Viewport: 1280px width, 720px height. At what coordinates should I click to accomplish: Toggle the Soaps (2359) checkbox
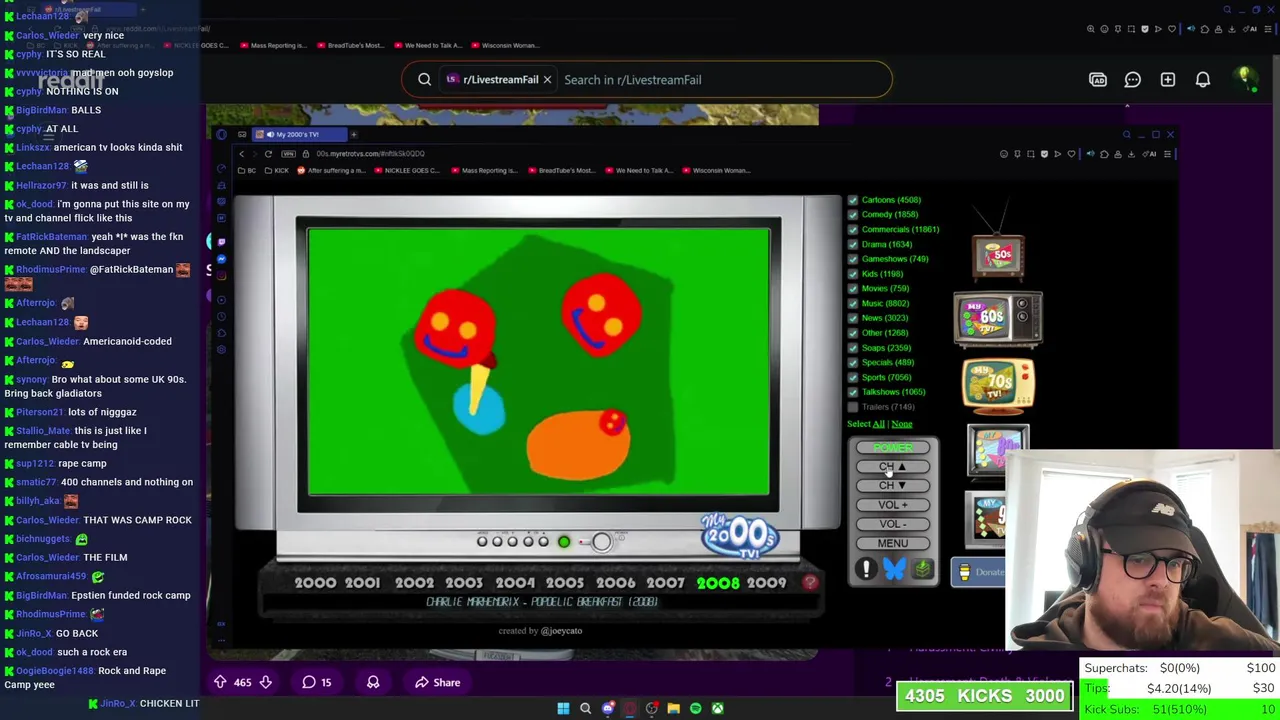point(853,348)
